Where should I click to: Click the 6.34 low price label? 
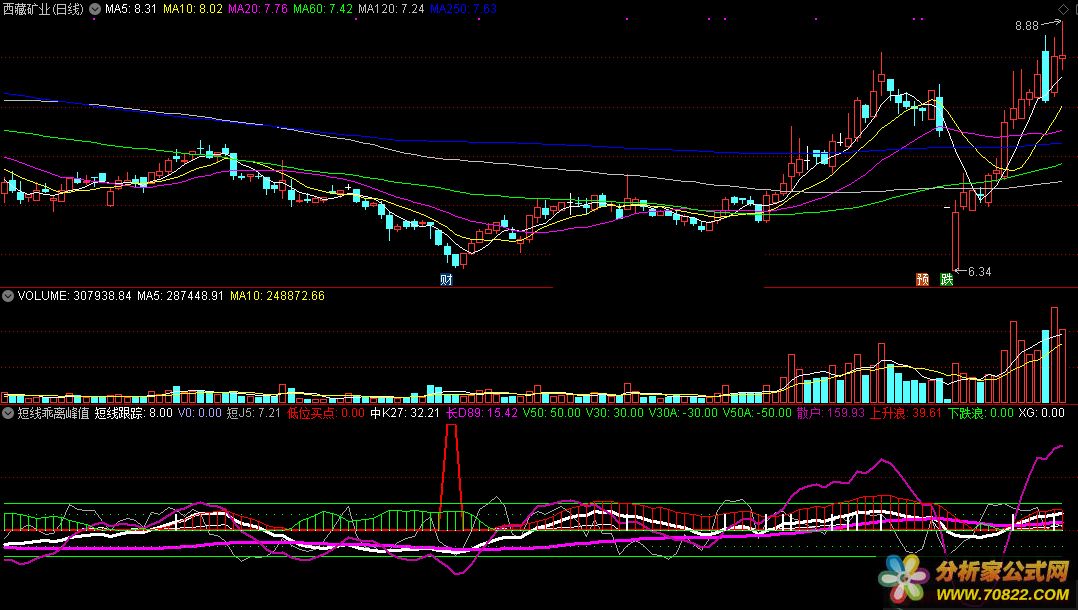[x=980, y=272]
